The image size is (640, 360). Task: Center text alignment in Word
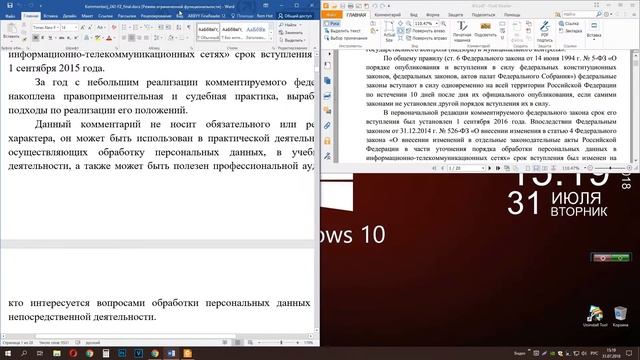(131, 38)
